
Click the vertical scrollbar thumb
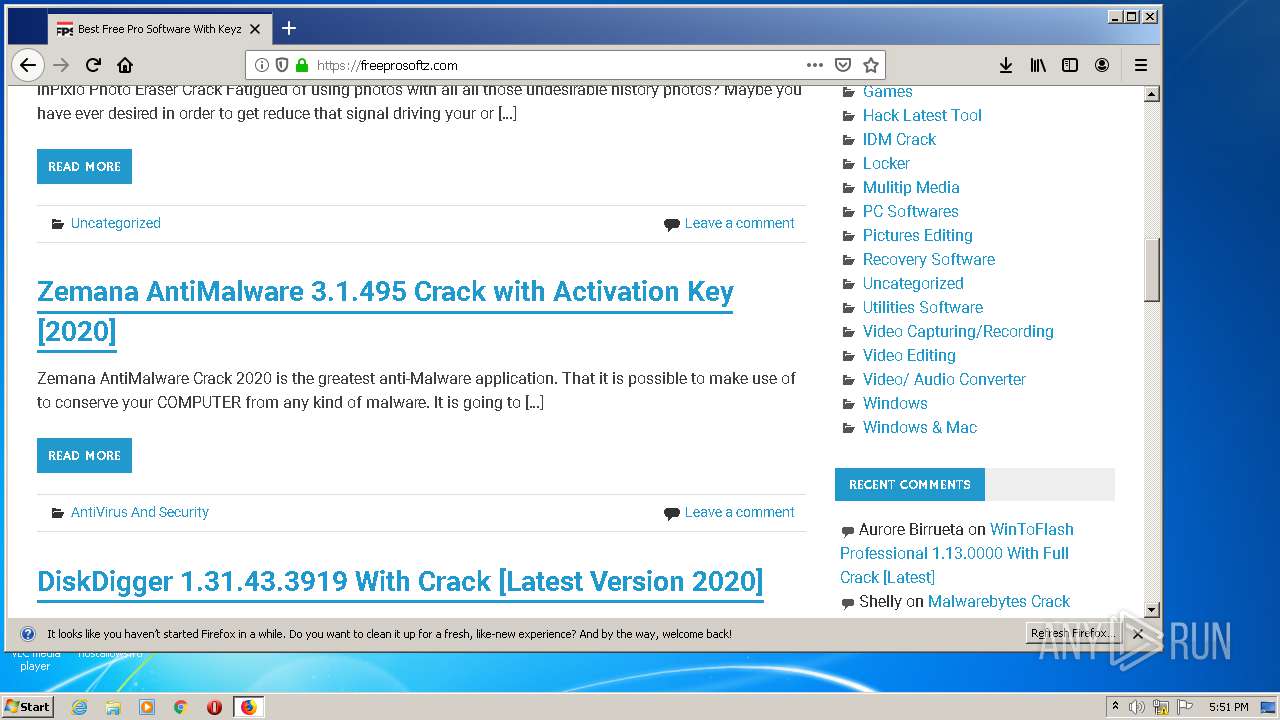pyautogui.click(x=1152, y=269)
